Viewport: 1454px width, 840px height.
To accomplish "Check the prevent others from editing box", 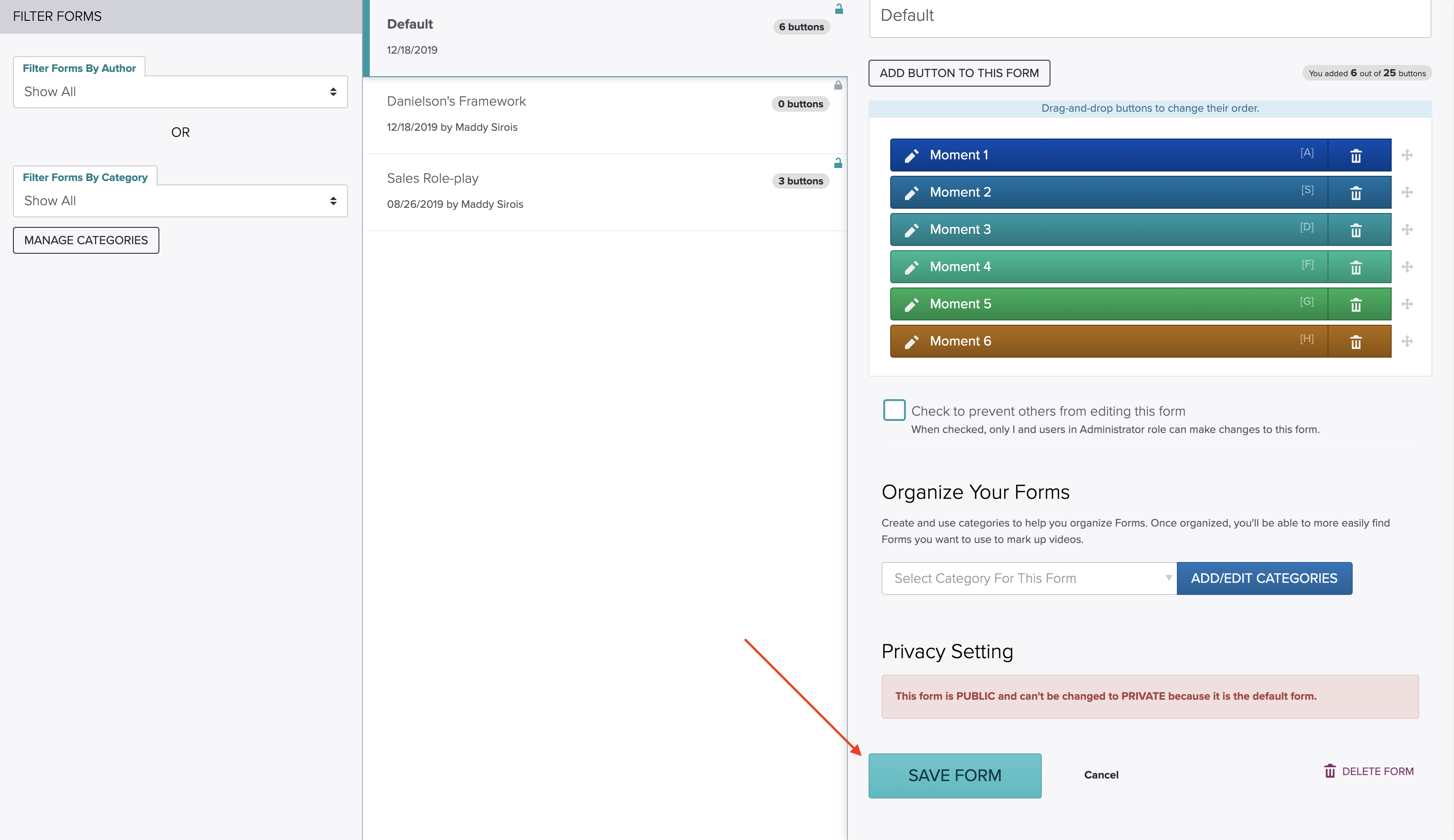I will [x=894, y=410].
